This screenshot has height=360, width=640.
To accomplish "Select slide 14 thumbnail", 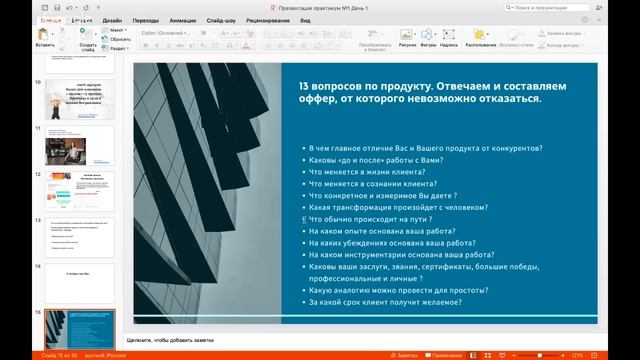I will click(x=80, y=283).
